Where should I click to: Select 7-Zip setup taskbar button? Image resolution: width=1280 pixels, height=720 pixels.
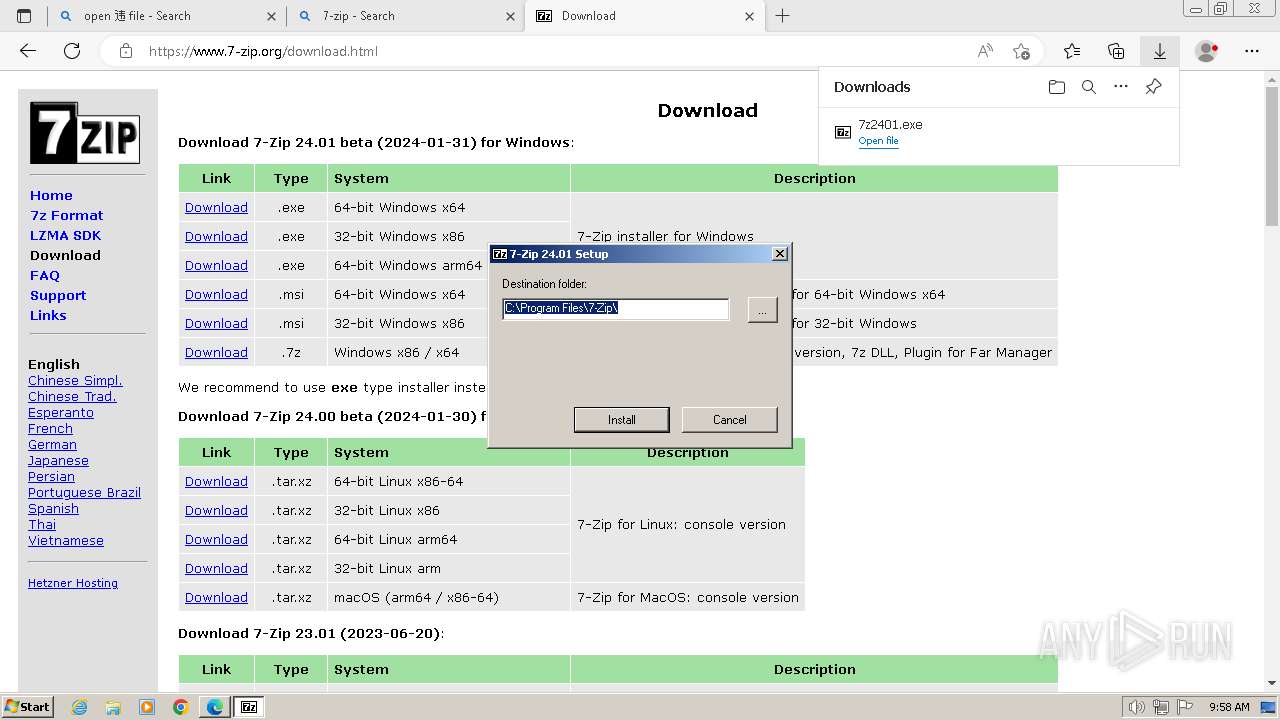[x=249, y=707]
